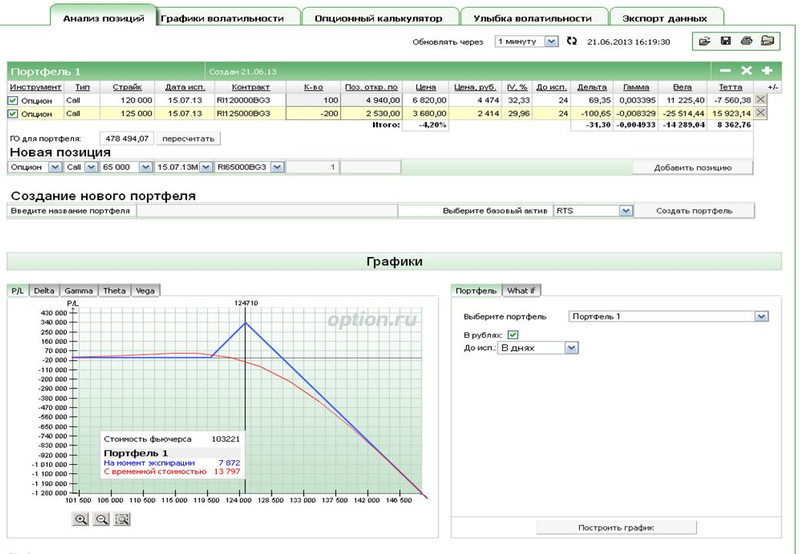The image size is (800, 554).
Task: Select the Gamma chart tab
Action: point(78,290)
